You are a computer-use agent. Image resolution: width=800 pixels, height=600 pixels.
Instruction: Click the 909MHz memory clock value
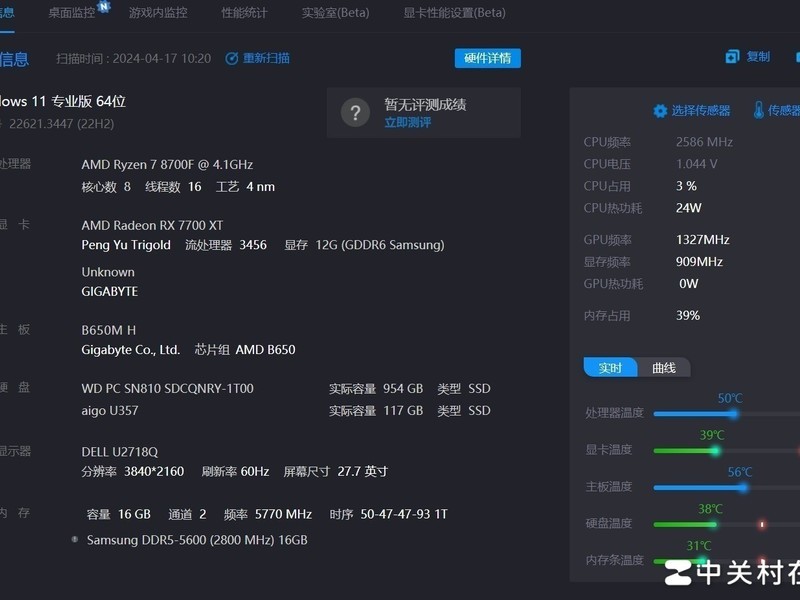pyautogui.click(x=699, y=262)
